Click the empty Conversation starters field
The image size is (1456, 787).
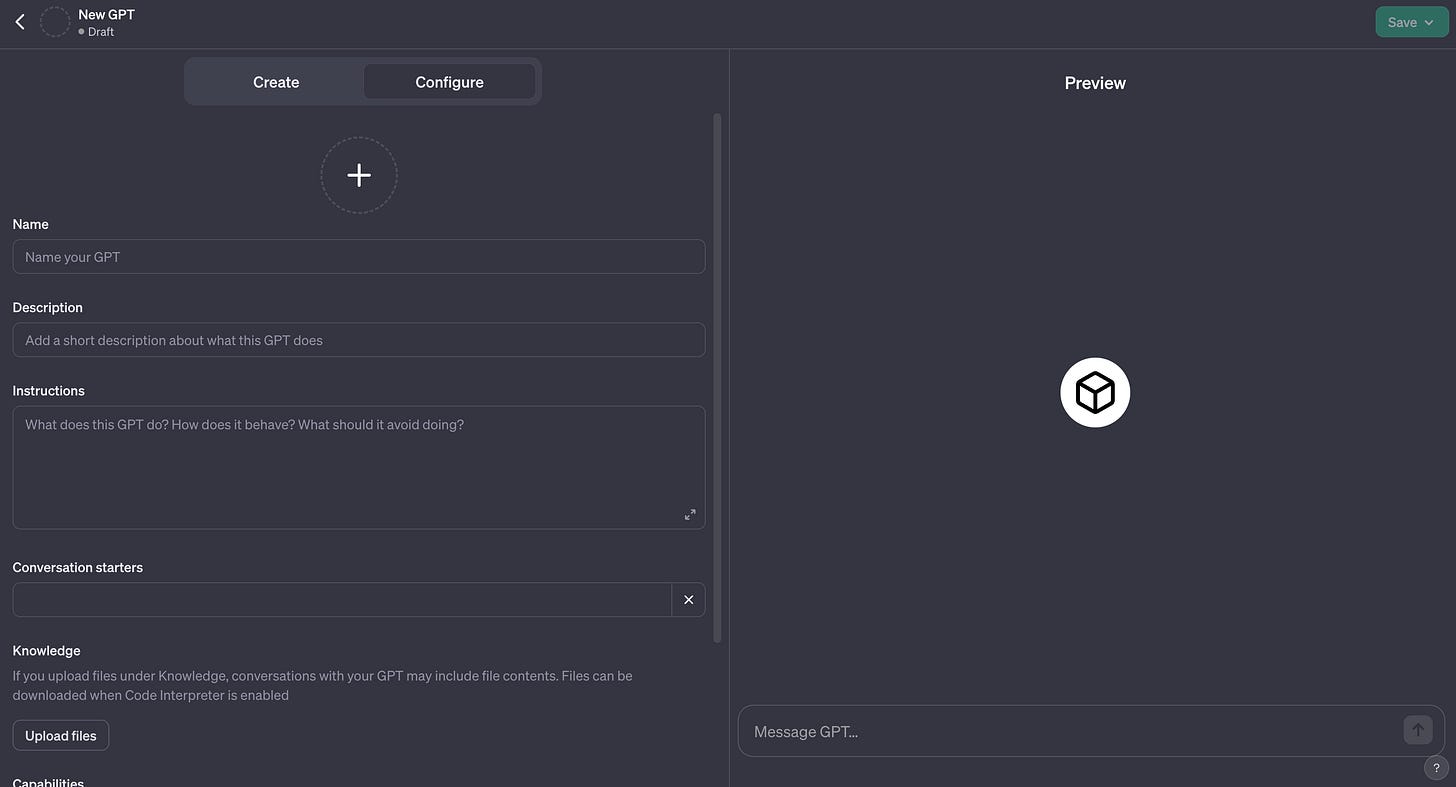coord(342,600)
